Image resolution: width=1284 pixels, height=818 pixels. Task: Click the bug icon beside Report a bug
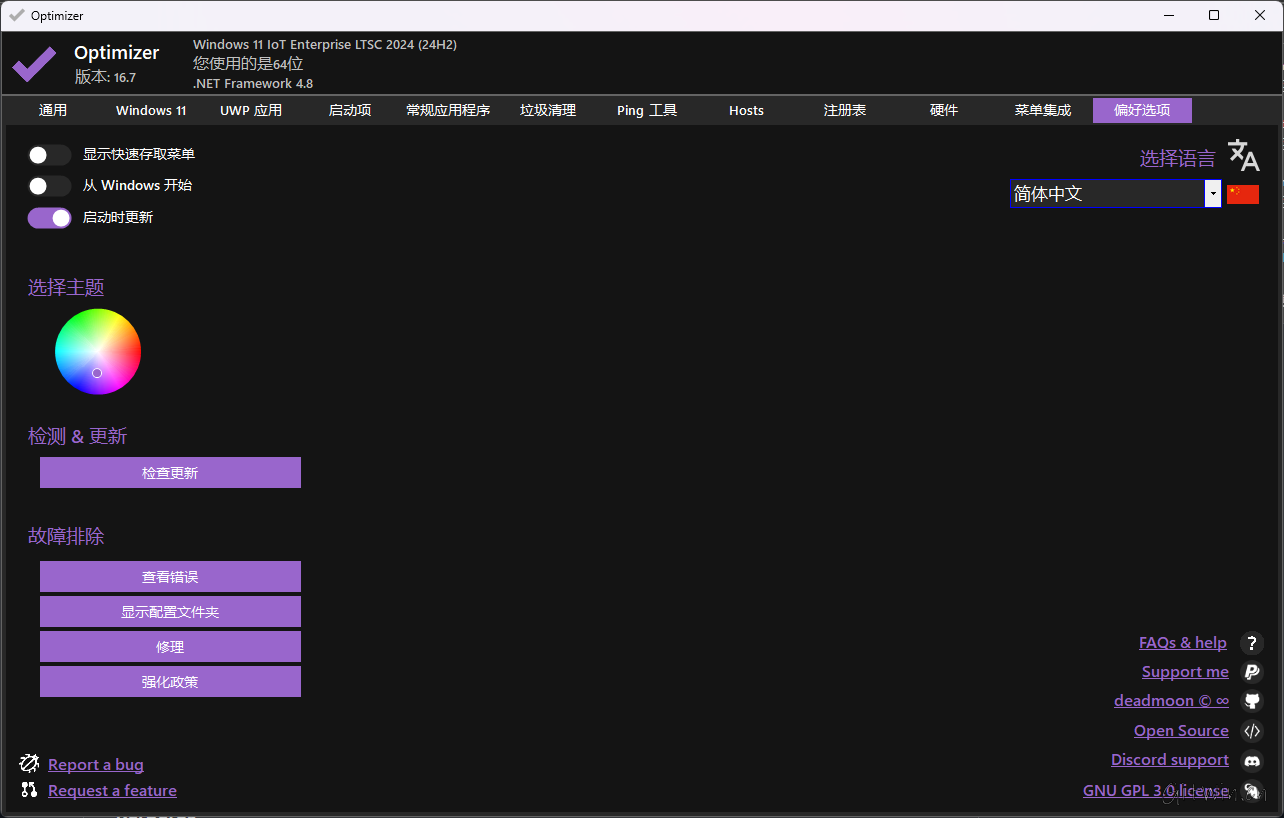29,763
